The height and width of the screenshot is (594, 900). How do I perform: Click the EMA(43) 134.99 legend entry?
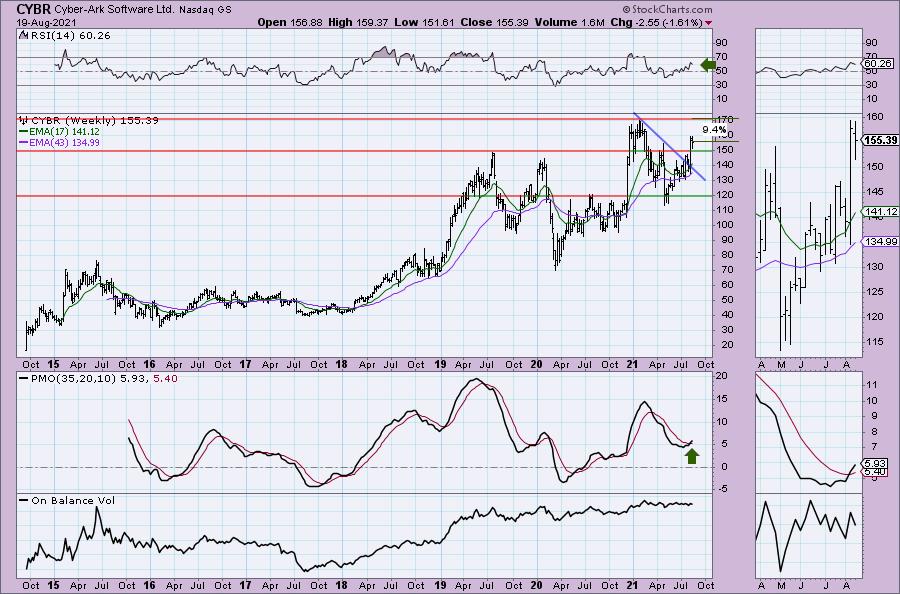coord(64,142)
